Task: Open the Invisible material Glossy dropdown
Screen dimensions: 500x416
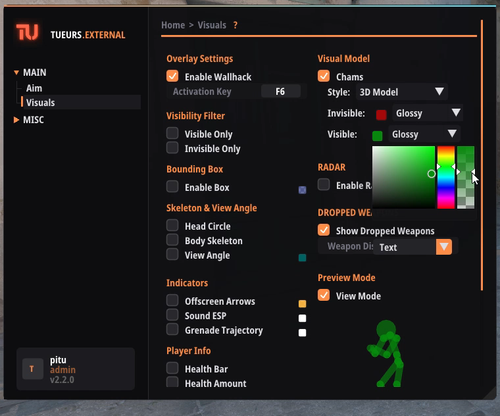Action: point(427,113)
